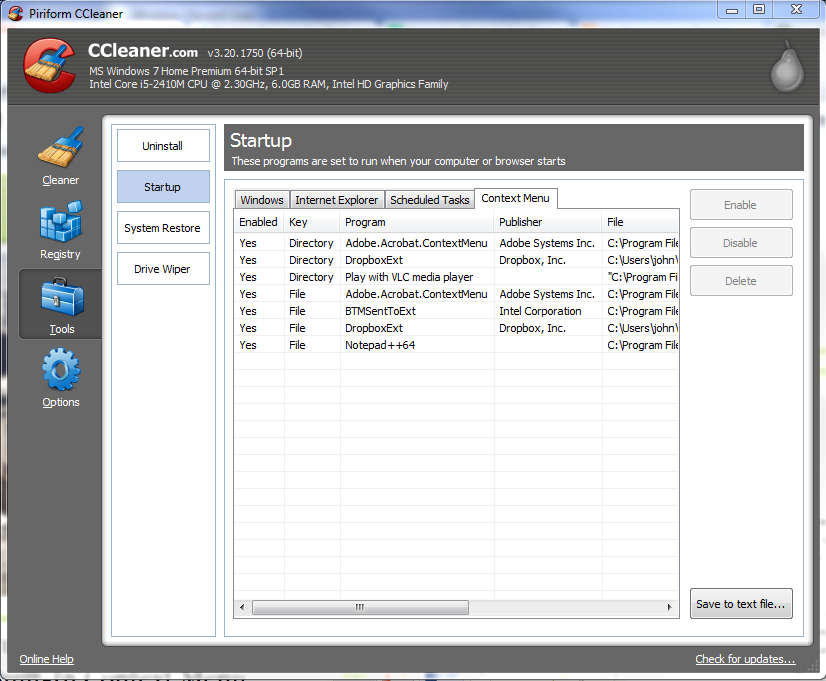Select the Notepad++64 row

click(456, 345)
